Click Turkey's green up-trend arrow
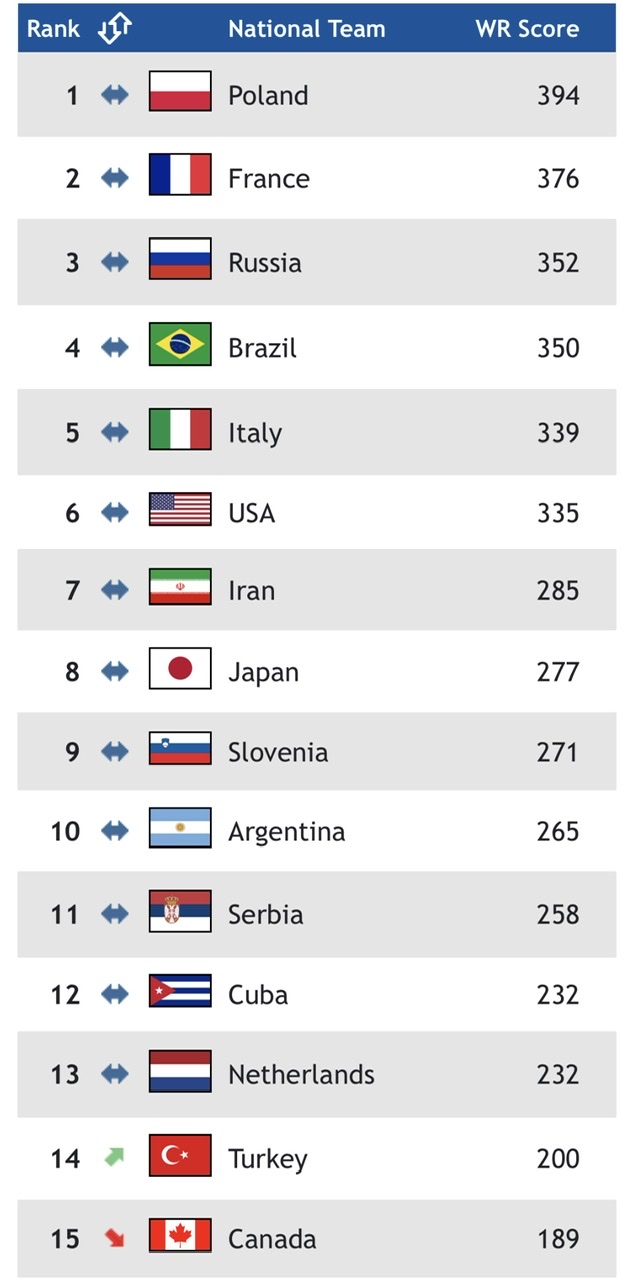This screenshot has width=639, height=1280. click(115, 1157)
